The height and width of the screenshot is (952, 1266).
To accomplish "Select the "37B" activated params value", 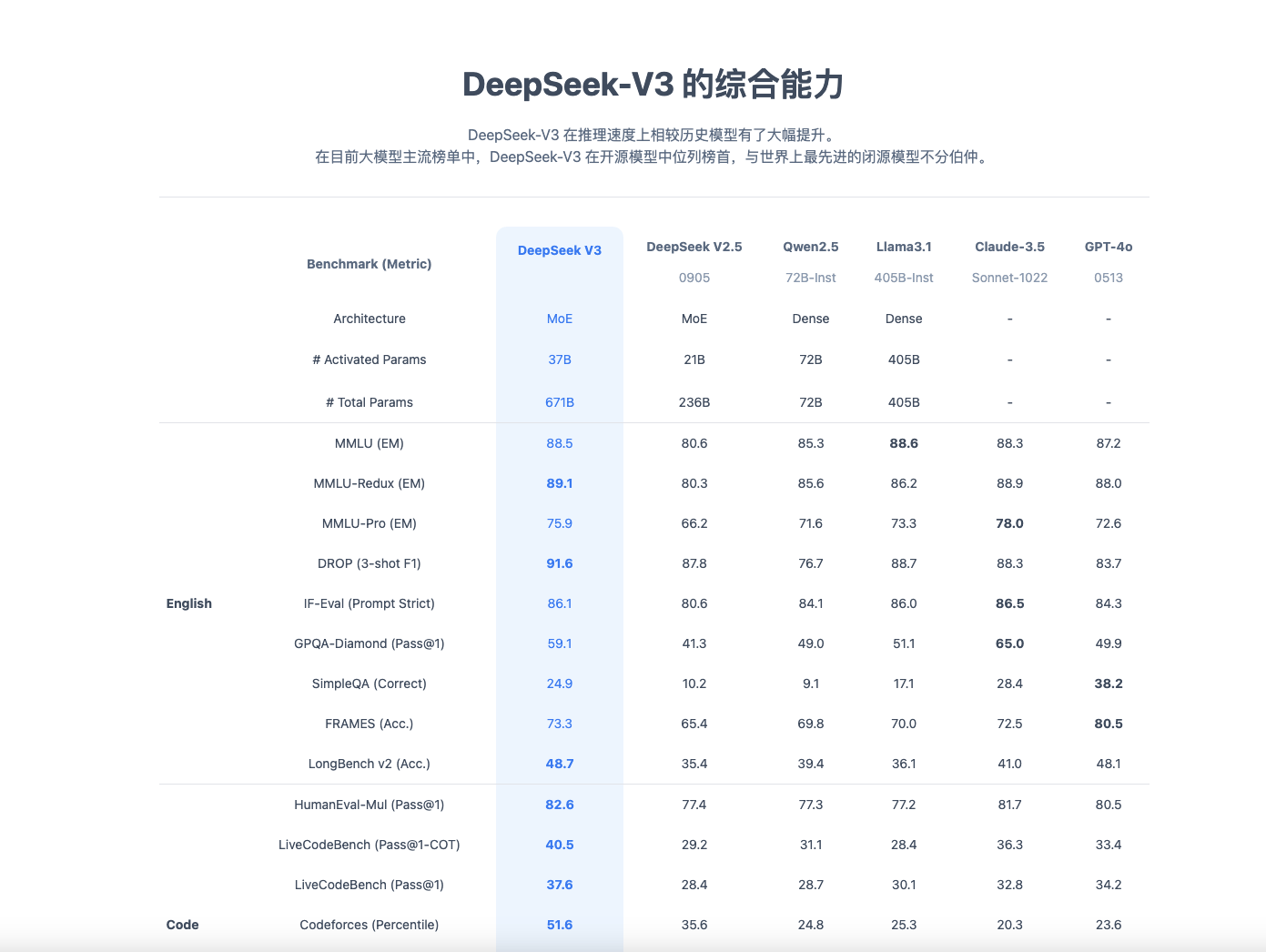I will [x=560, y=360].
